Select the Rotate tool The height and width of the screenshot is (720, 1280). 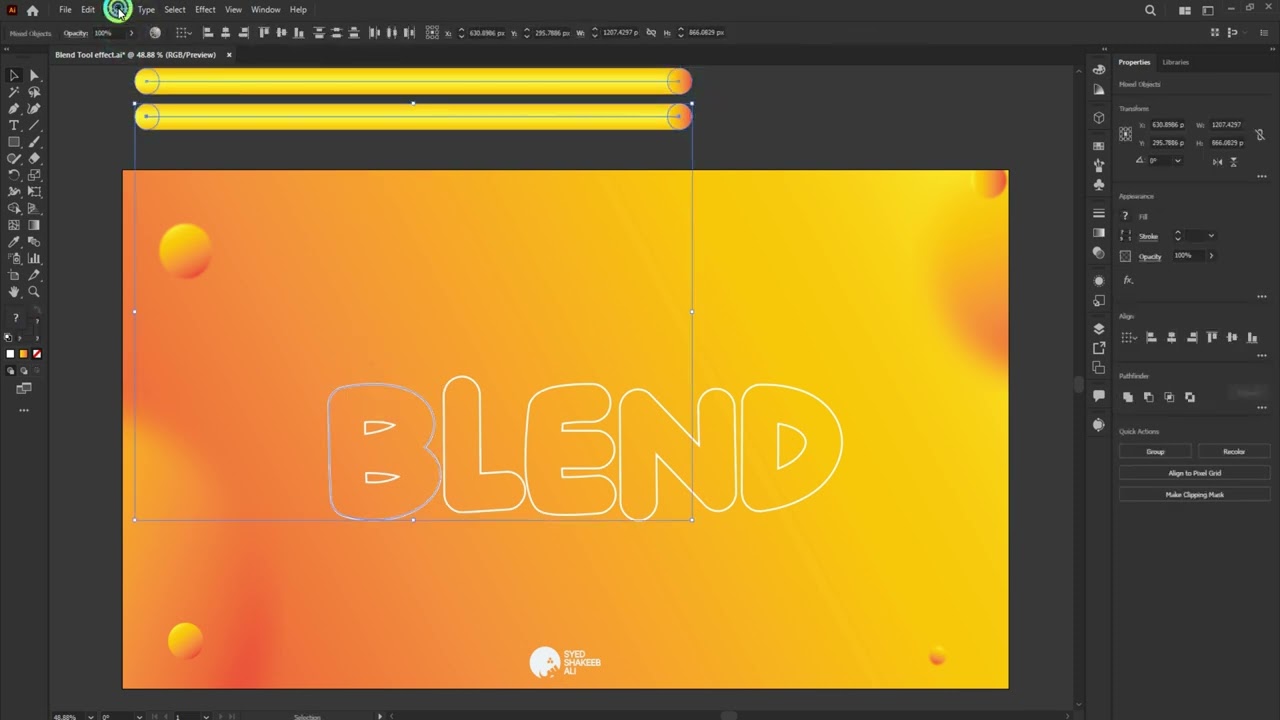click(14, 175)
